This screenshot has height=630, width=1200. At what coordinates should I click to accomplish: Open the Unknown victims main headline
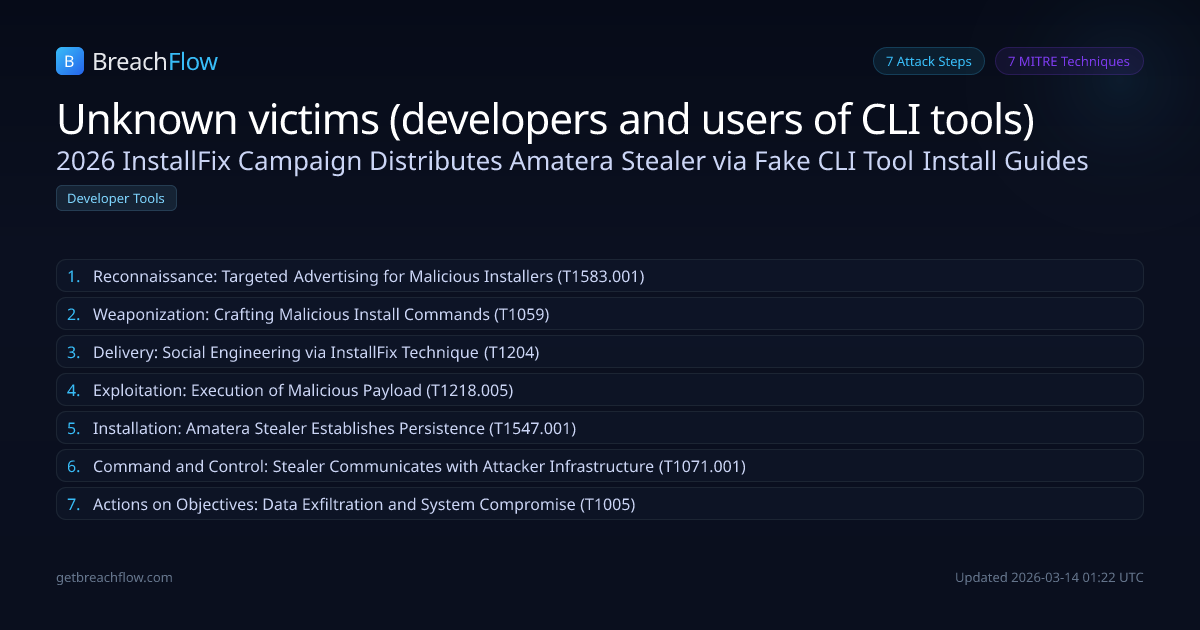coord(545,120)
